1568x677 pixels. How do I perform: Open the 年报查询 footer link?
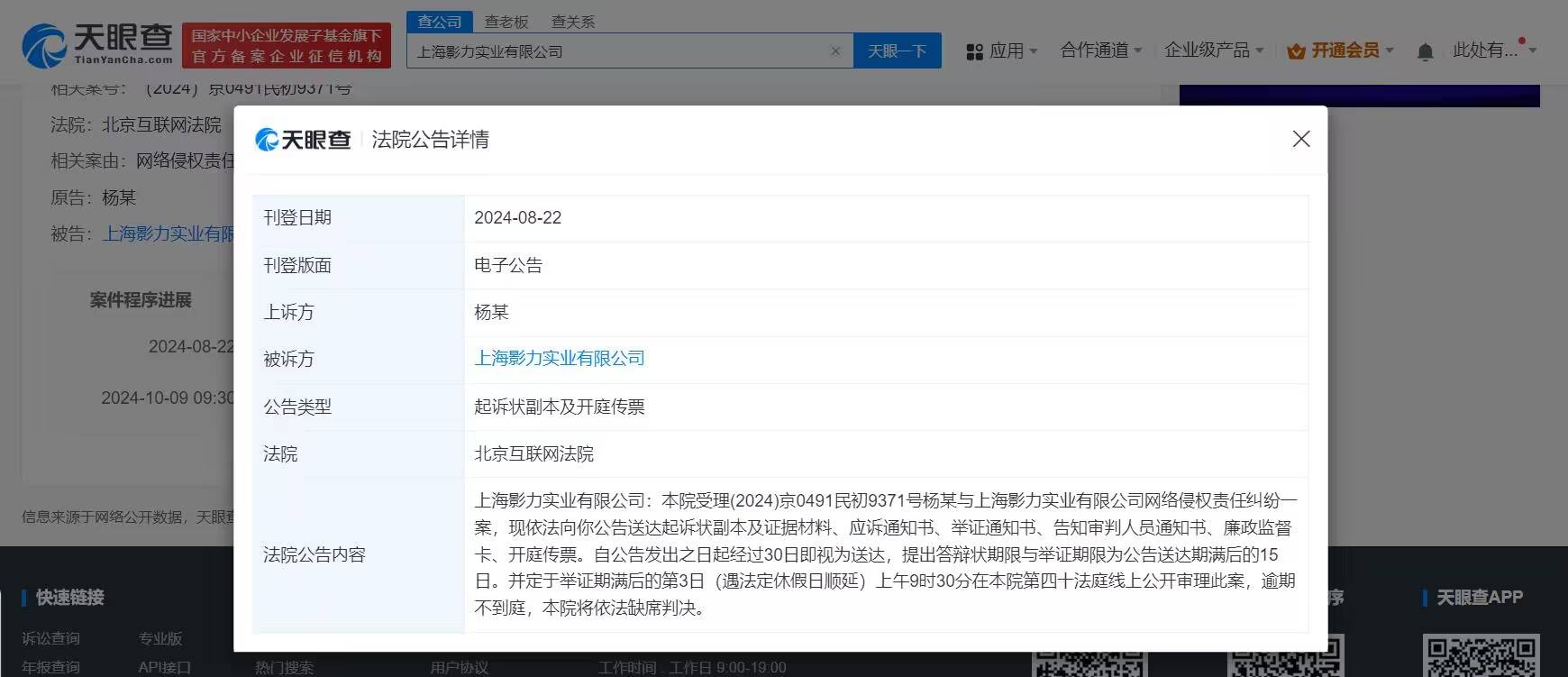pyautogui.click(x=50, y=667)
